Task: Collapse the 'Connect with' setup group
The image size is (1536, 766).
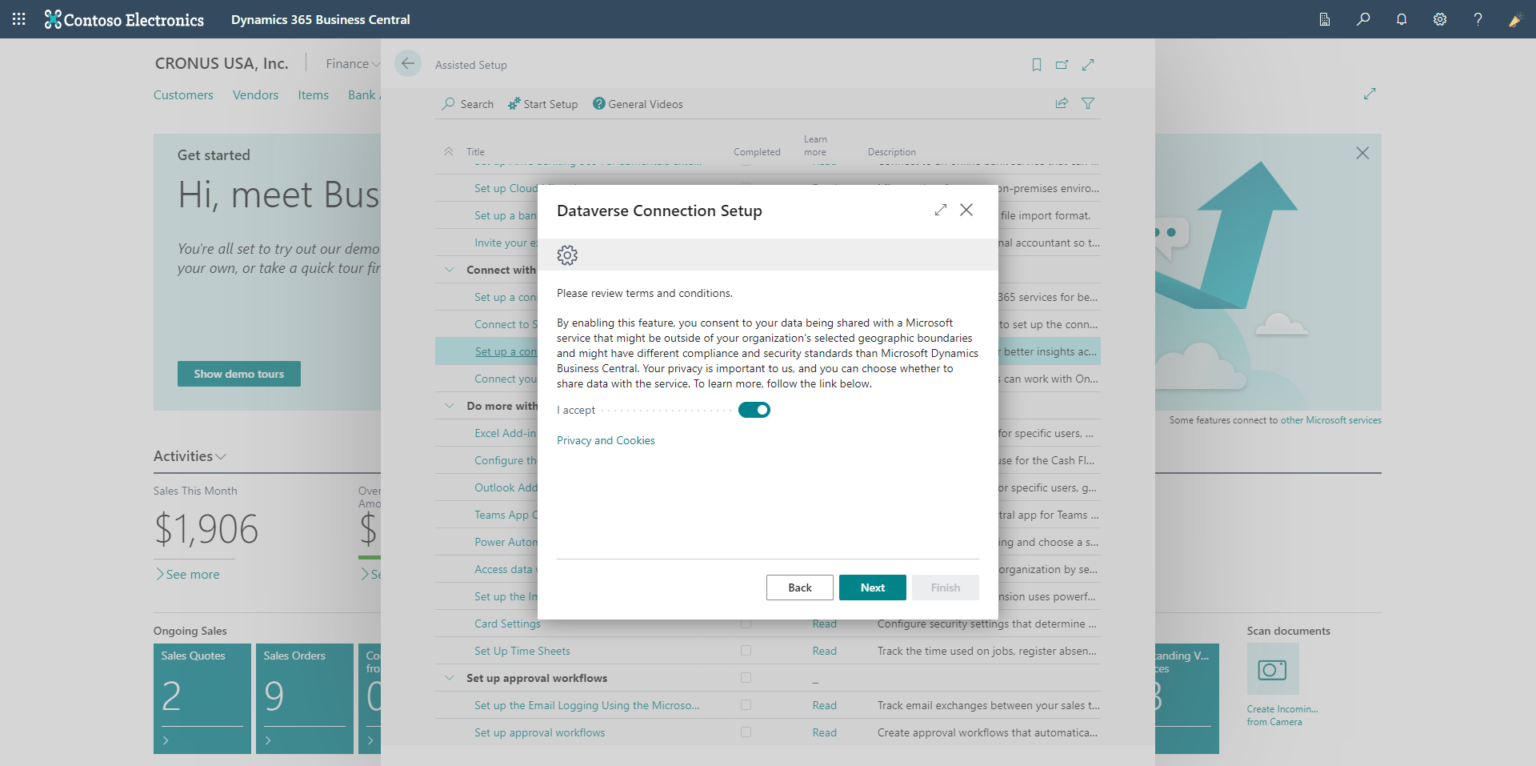Action: tap(448, 269)
